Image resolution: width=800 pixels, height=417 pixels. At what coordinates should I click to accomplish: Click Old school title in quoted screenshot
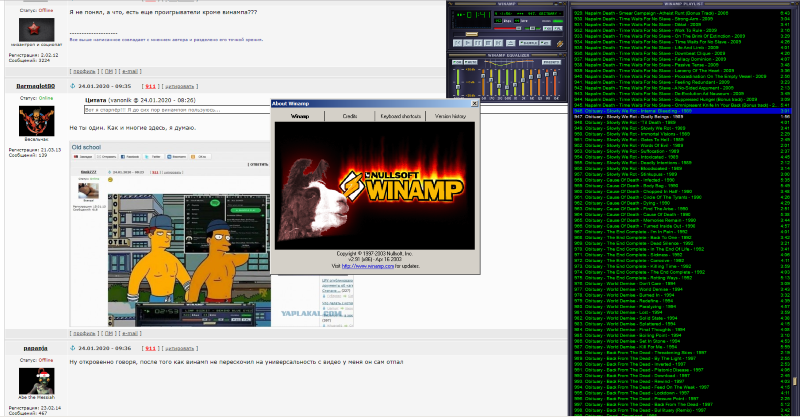pos(86,147)
